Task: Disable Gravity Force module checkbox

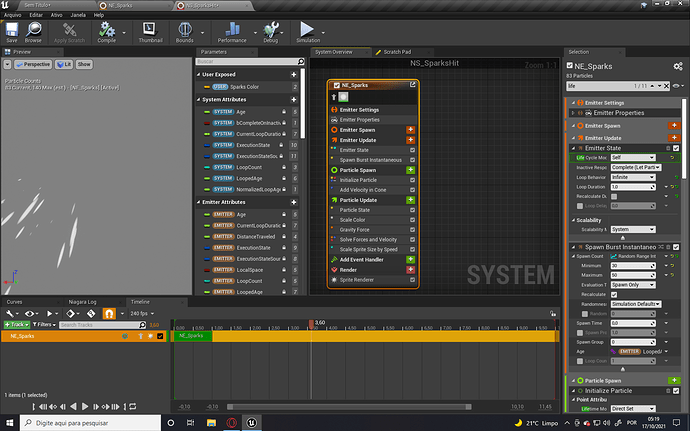Action: 412,230
